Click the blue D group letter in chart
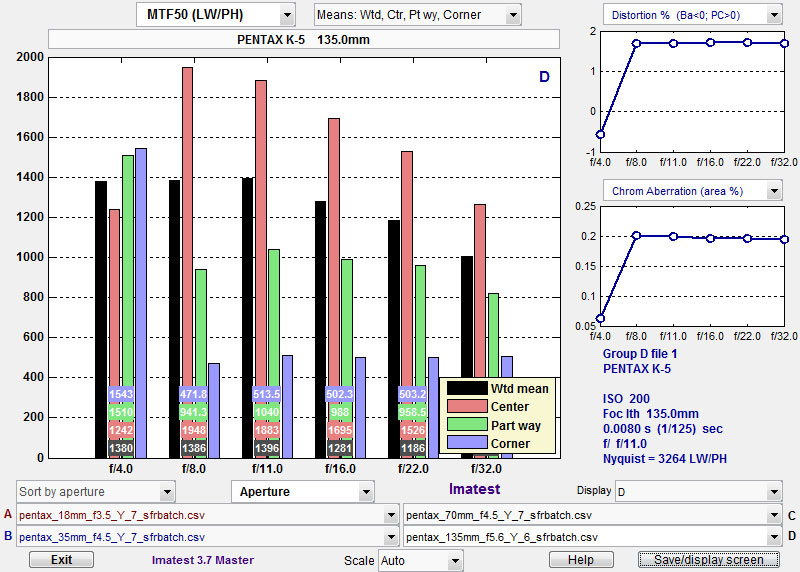 coord(544,77)
